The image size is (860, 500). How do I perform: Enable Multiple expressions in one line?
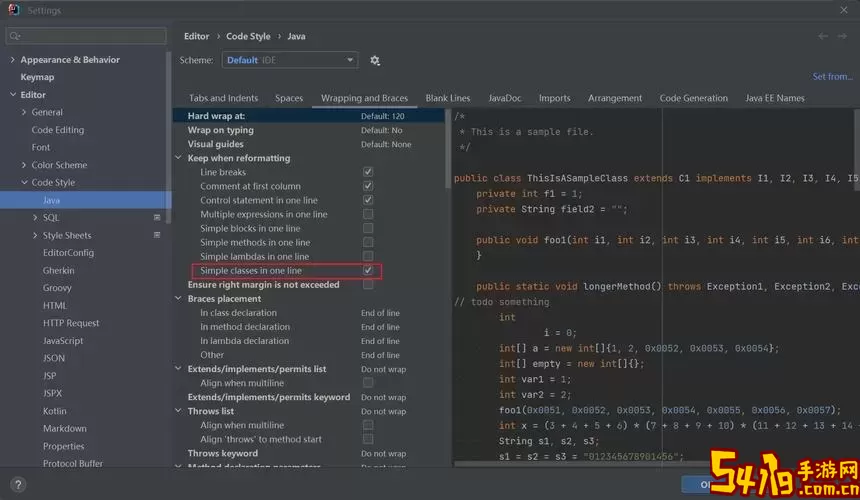coord(368,214)
